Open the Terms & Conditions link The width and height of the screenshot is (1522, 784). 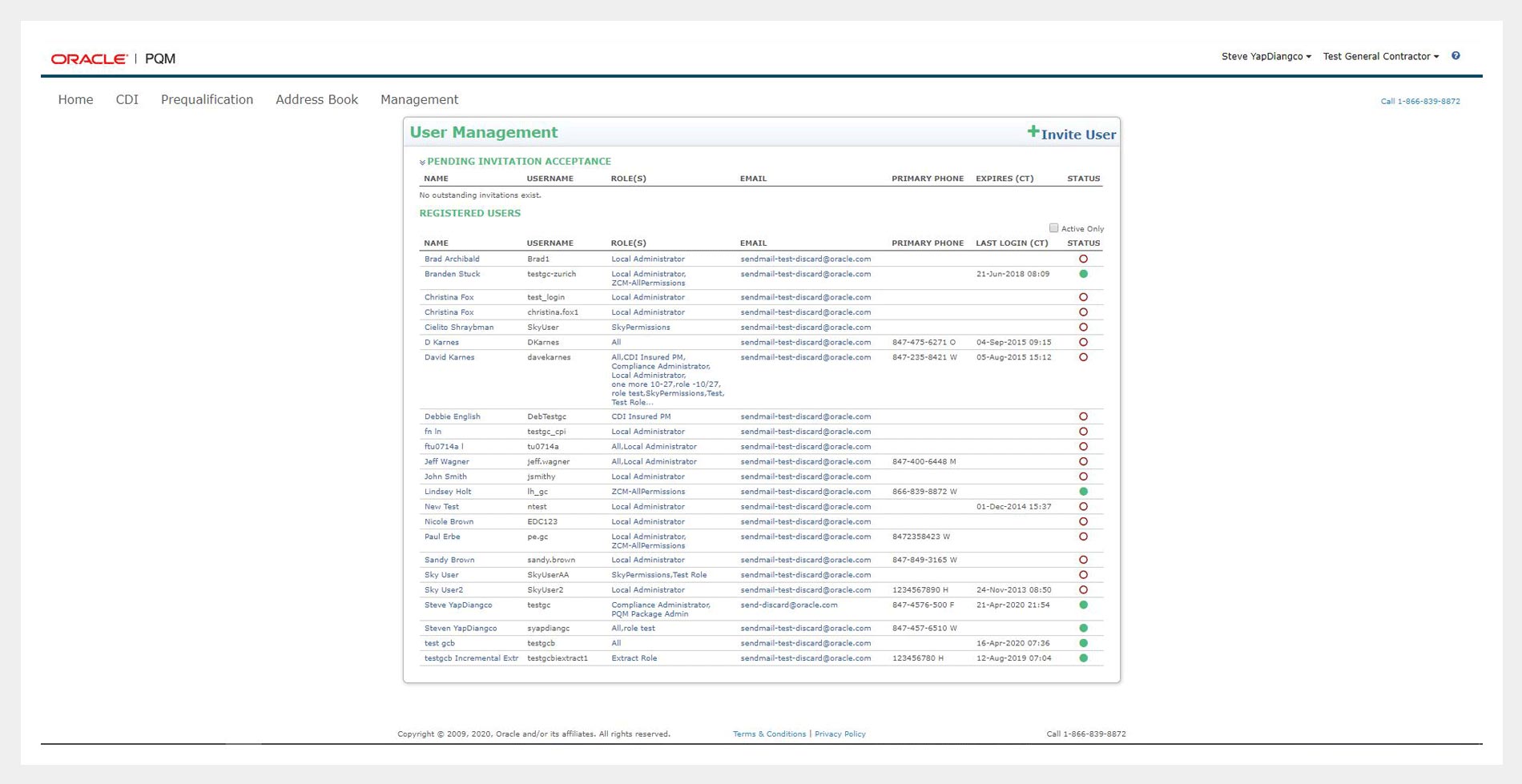tap(769, 734)
